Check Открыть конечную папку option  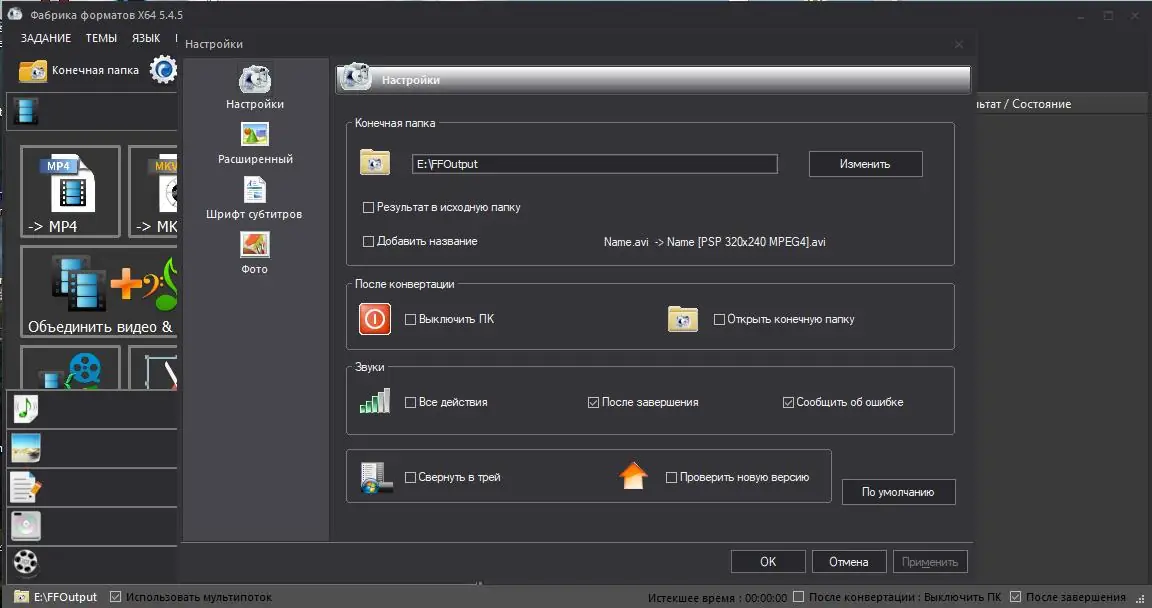coord(719,319)
